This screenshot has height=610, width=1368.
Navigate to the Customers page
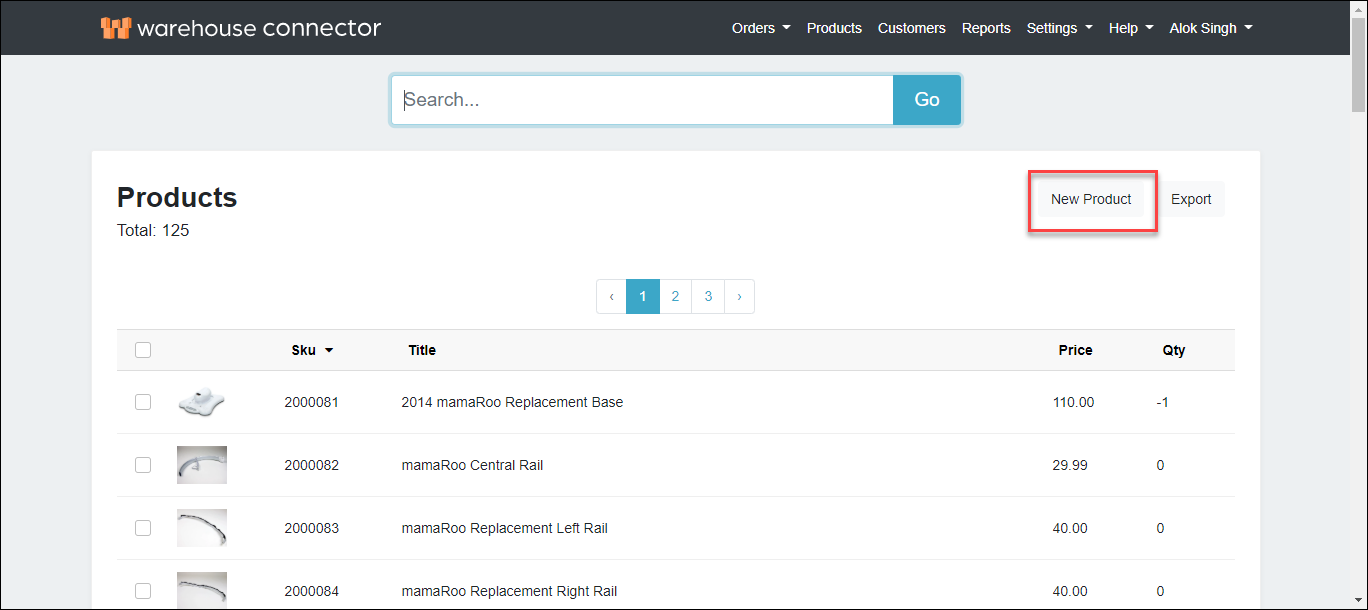(x=911, y=28)
